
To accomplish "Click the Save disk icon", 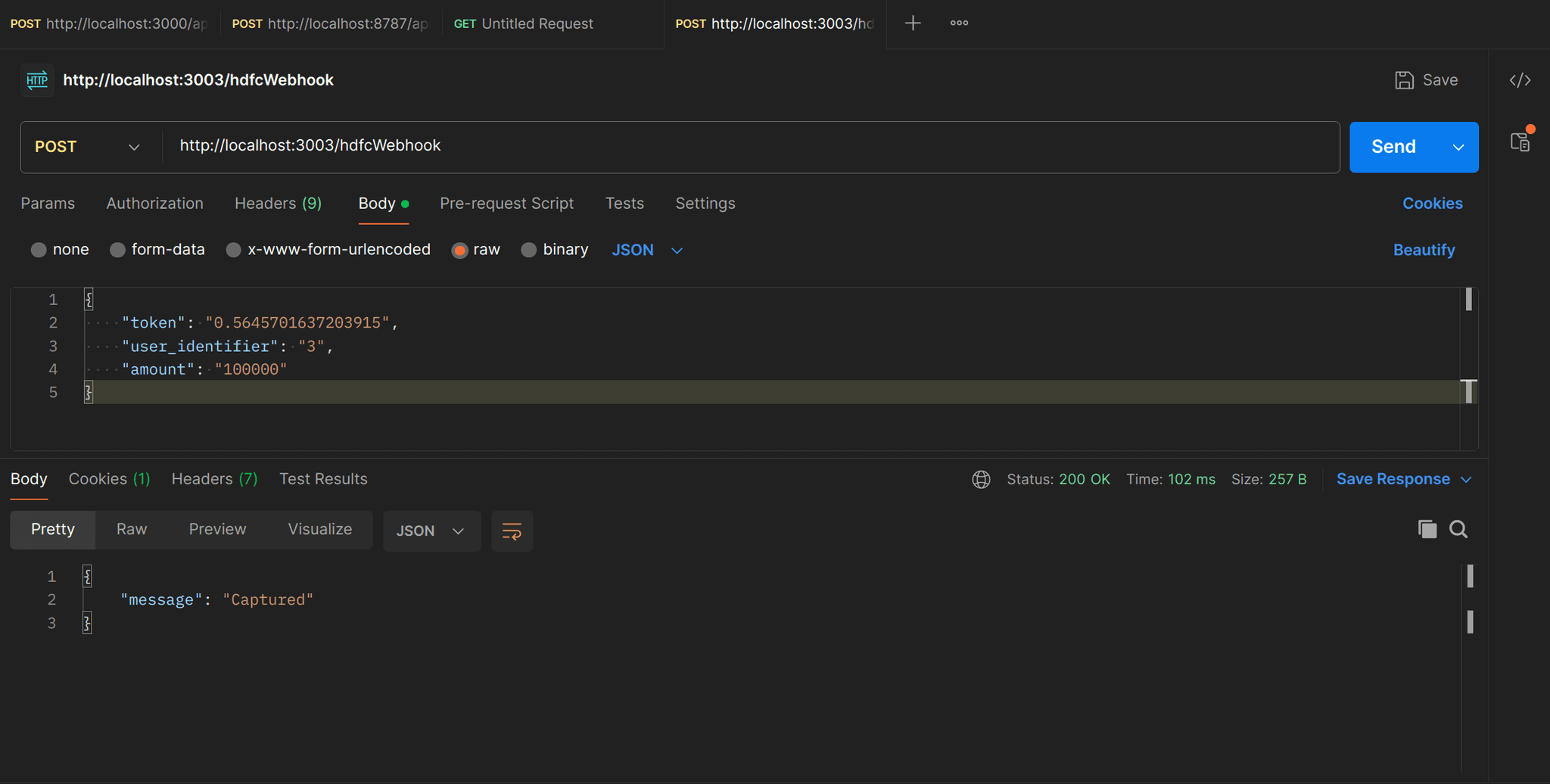I will click(1404, 80).
